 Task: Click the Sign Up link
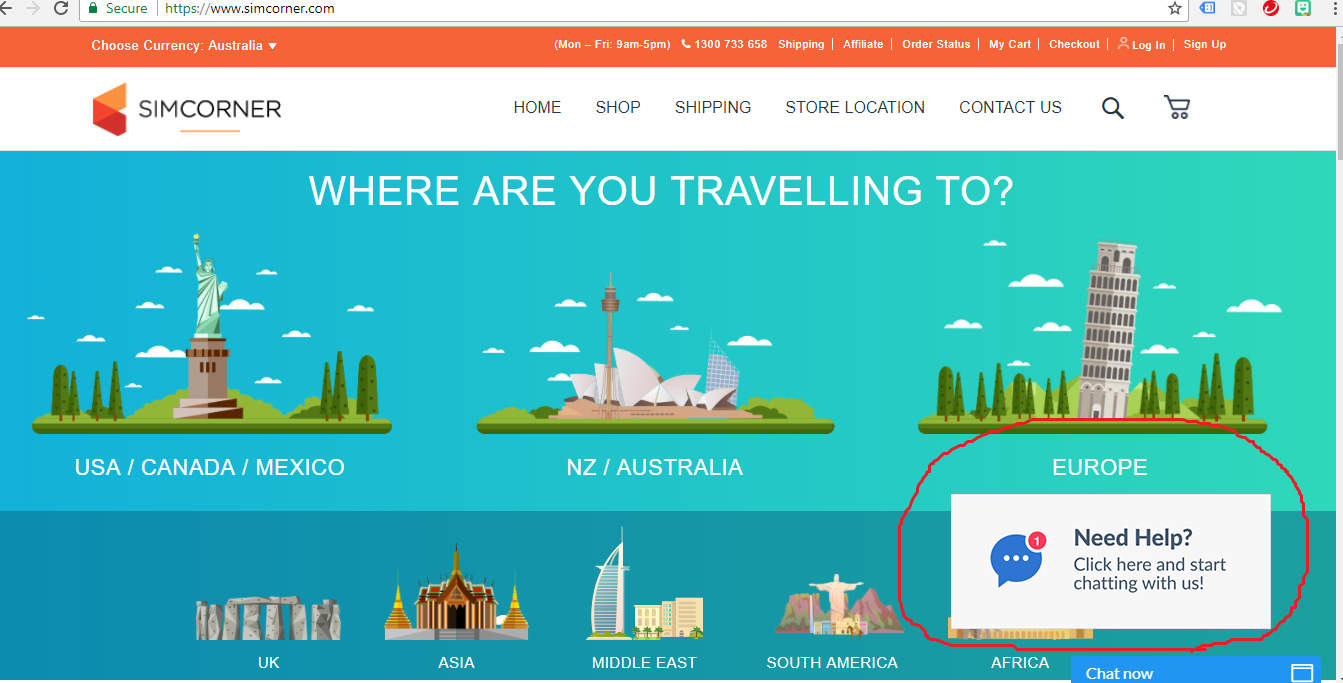pyautogui.click(x=1205, y=44)
